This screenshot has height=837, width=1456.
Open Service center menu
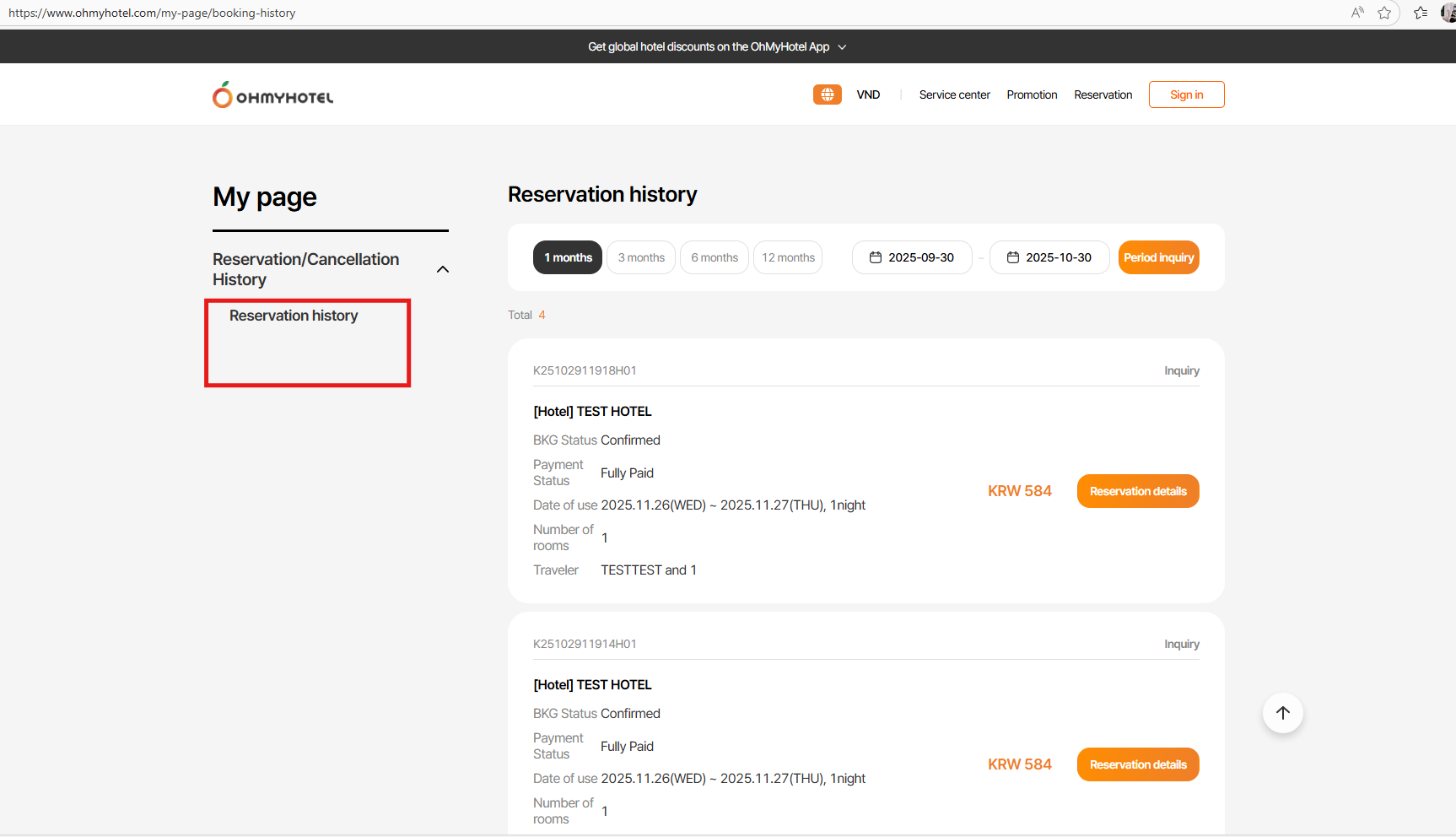click(x=954, y=94)
